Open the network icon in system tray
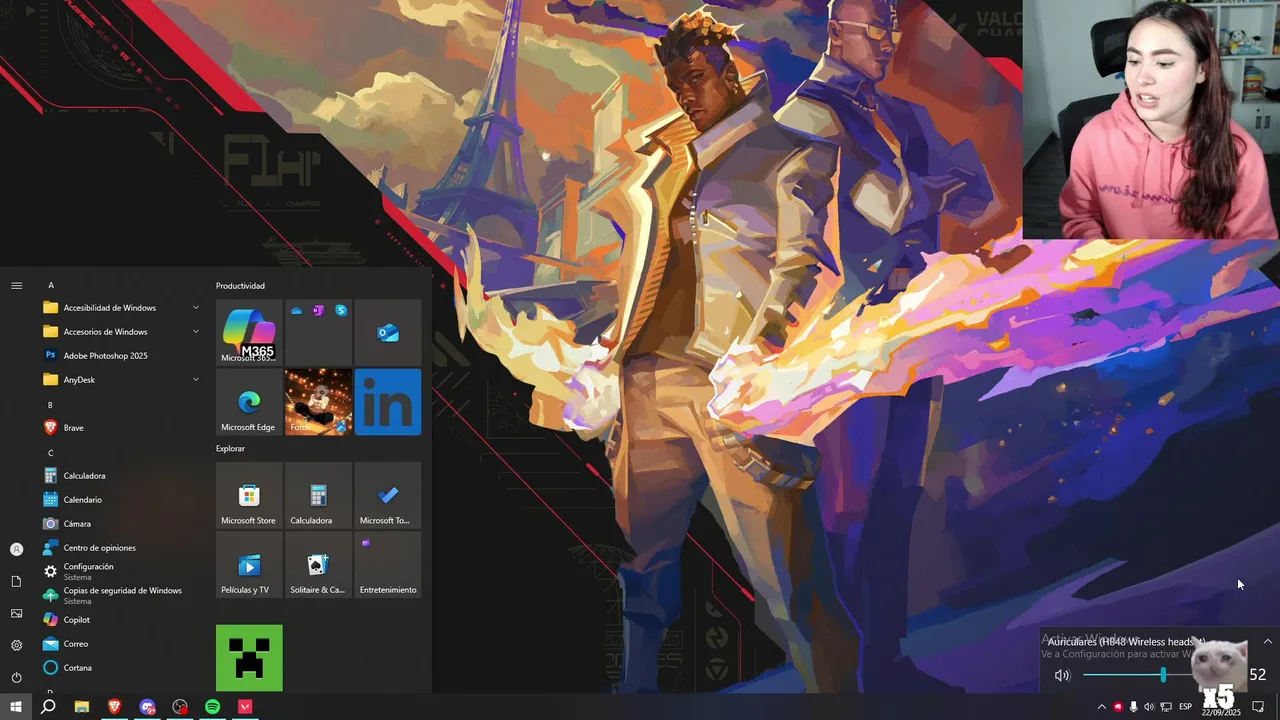Image resolution: width=1280 pixels, height=720 pixels. pos(1165,707)
